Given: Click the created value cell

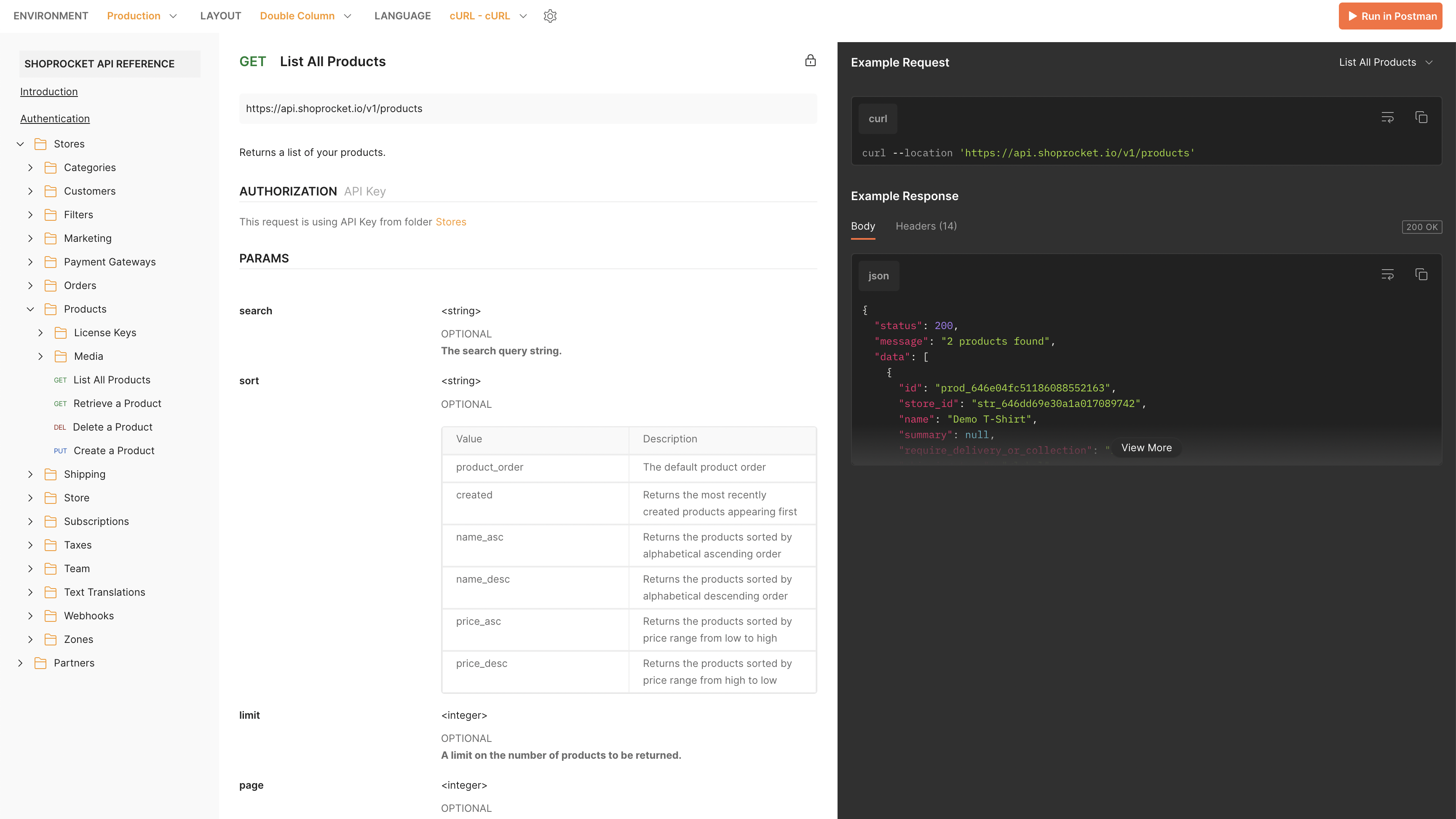Looking at the screenshot, I should 535,503.
